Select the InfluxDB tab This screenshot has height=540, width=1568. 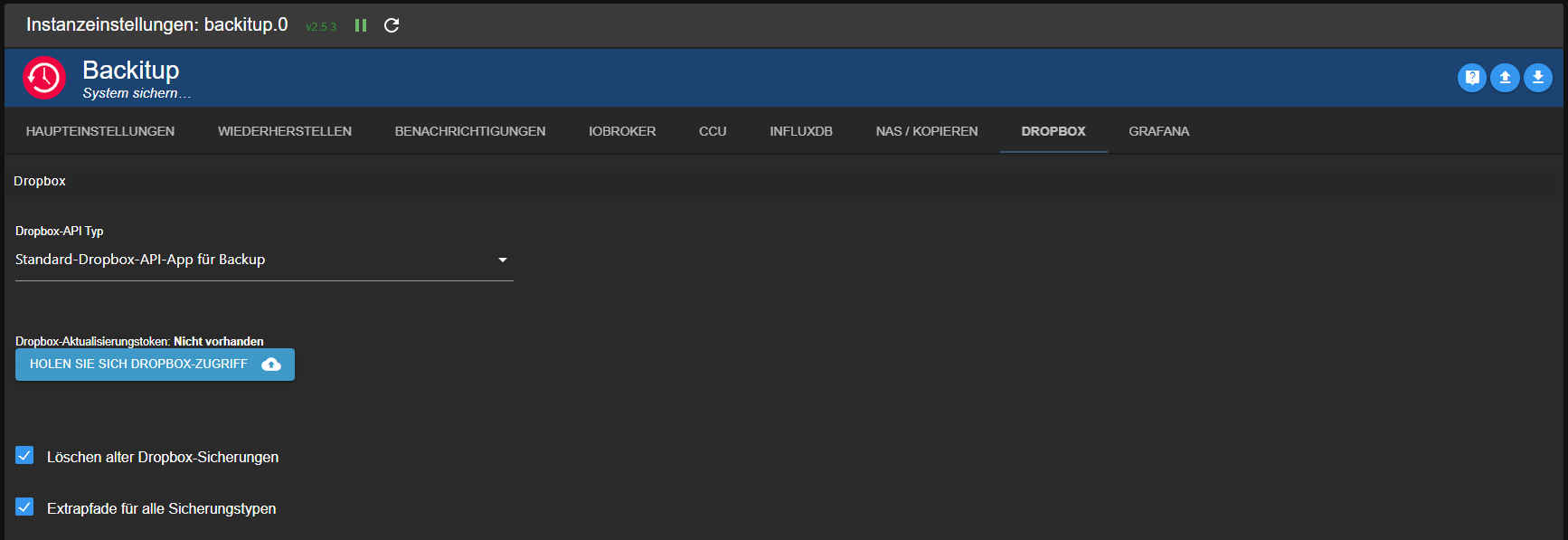[801, 131]
